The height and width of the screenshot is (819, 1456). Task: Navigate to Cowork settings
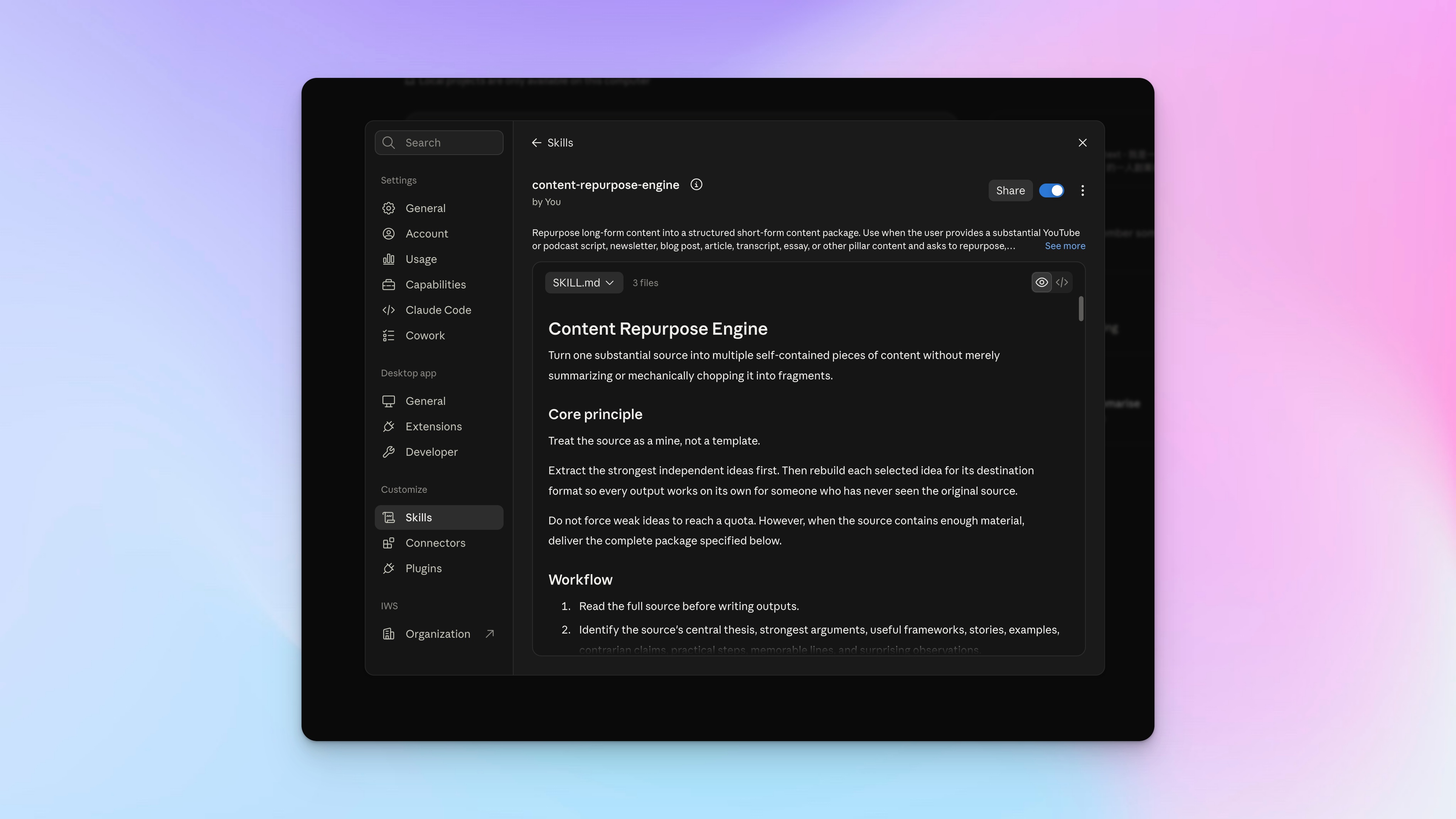click(x=439, y=335)
